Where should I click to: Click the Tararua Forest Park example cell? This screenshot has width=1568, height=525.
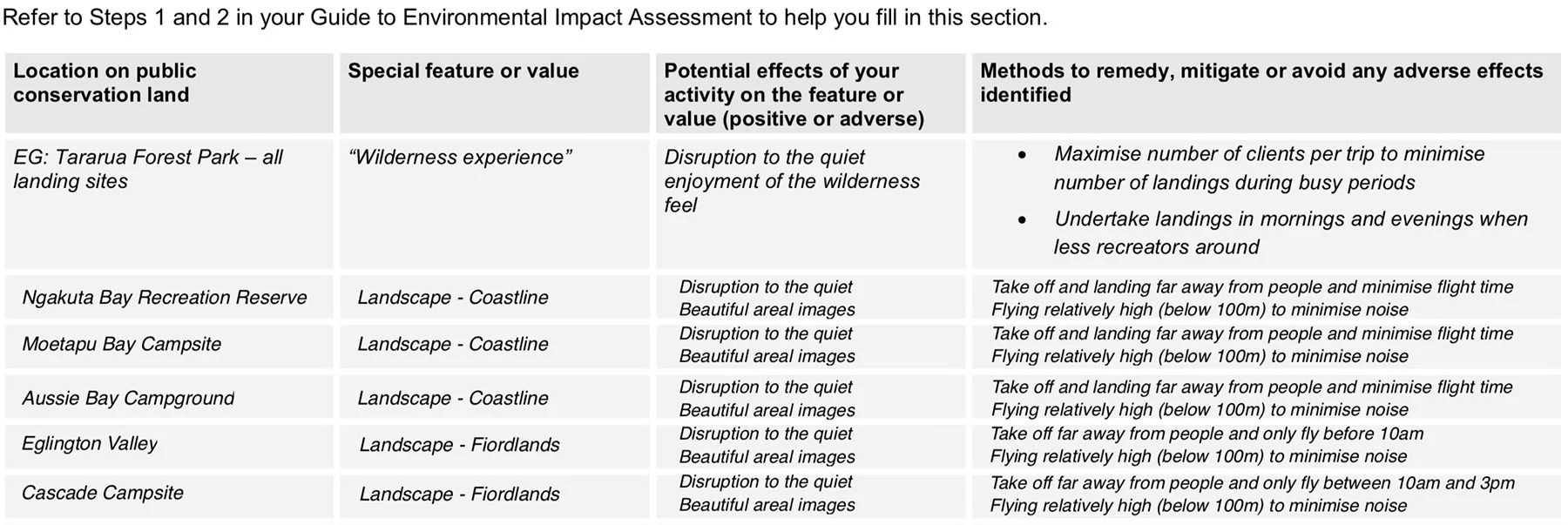[148, 169]
